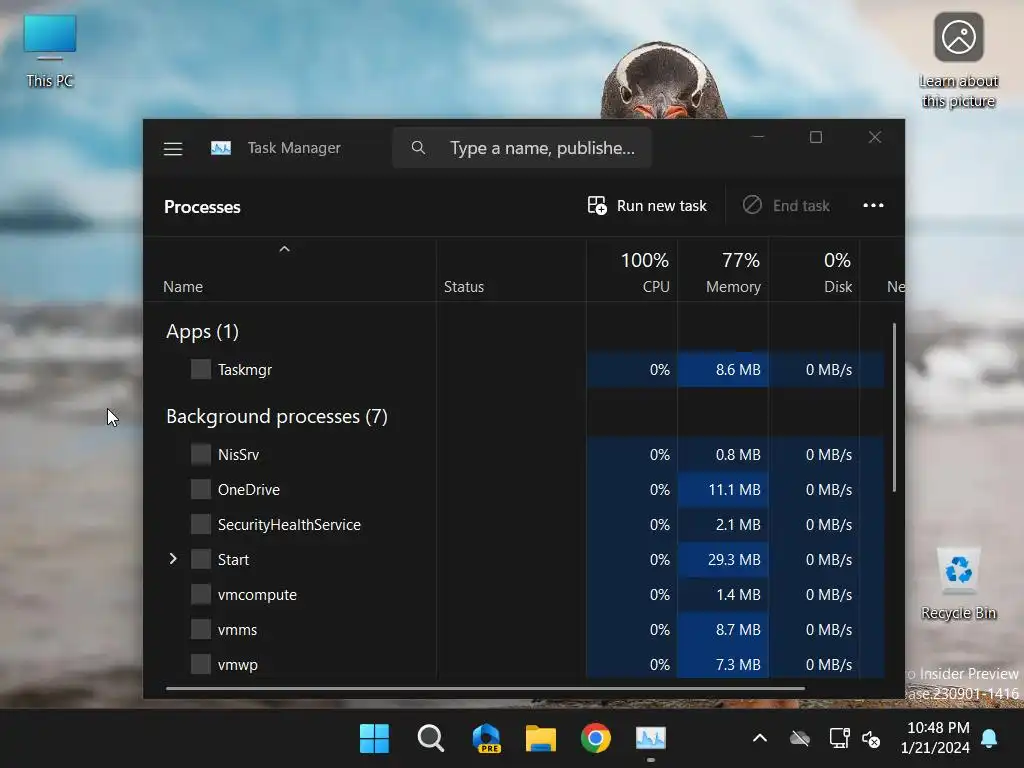The height and width of the screenshot is (768, 1024).
Task: Select the Taskmgr process name
Action: [x=245, y=370]
